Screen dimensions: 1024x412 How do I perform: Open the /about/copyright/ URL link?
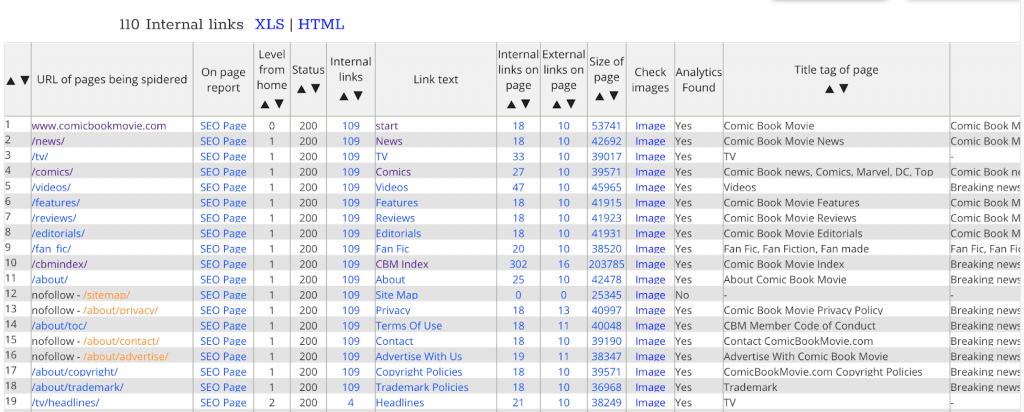[75, 372]
